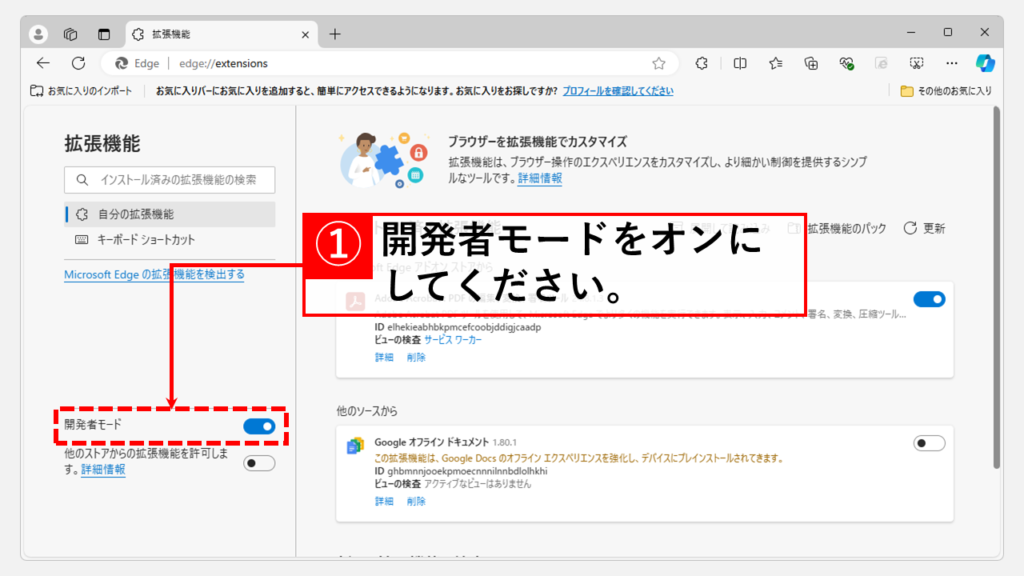Enable the Google オフライン ドキュメント extension toggle
This screenshot has width=1024, height=576.
tap(929, 443)
